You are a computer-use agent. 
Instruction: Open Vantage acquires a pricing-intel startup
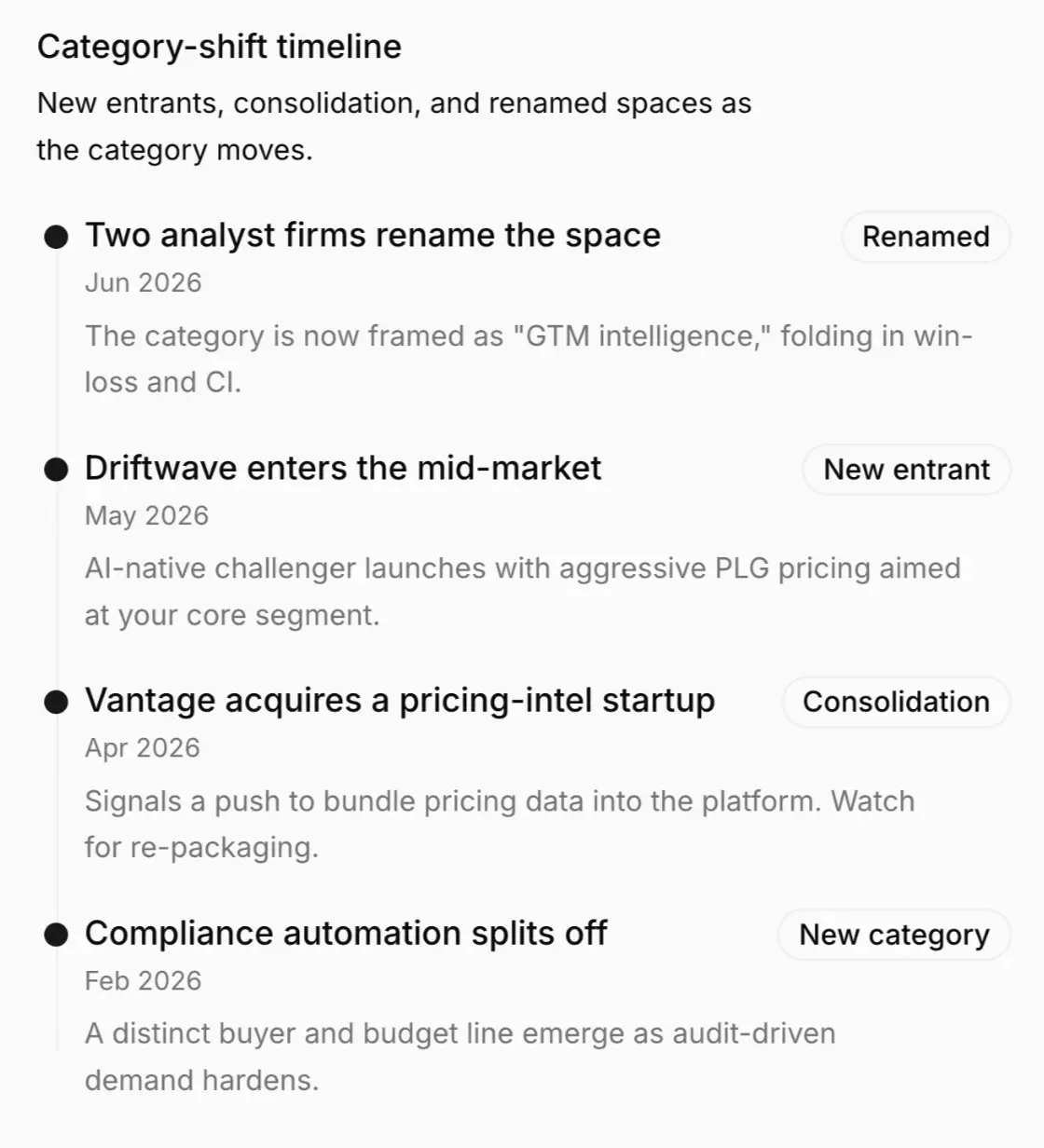(x=400, y=701)
